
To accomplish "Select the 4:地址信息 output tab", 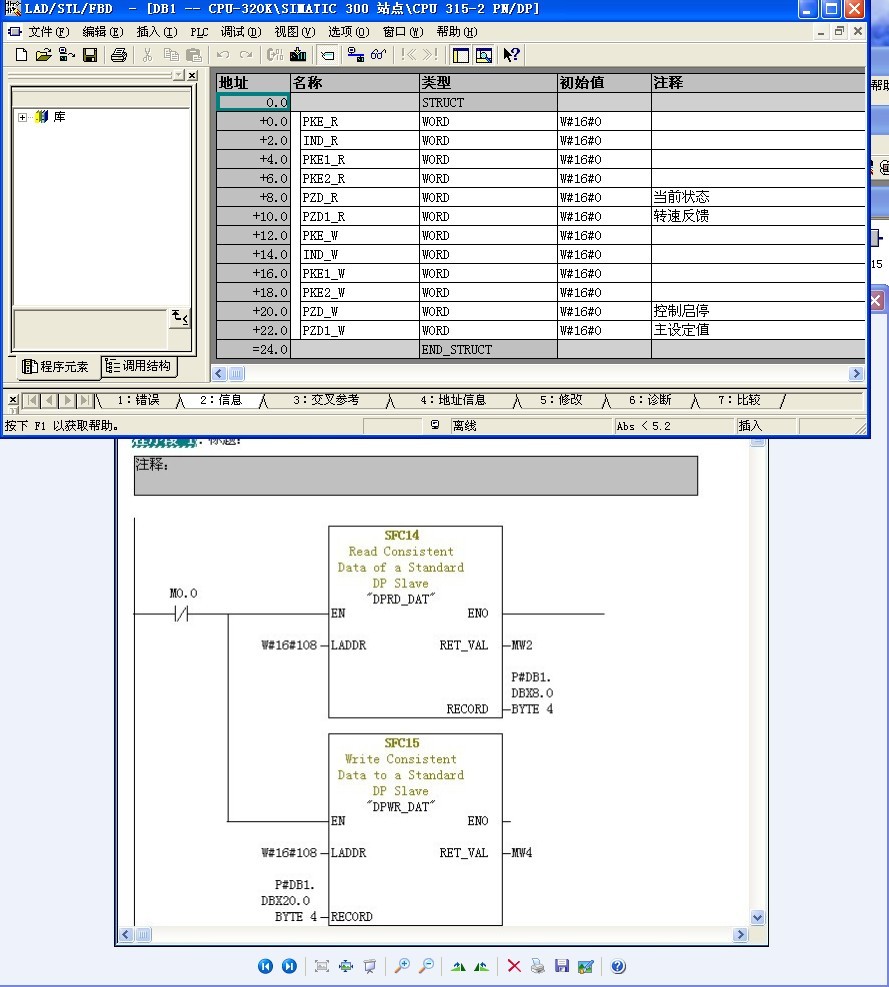I will 453,400.
